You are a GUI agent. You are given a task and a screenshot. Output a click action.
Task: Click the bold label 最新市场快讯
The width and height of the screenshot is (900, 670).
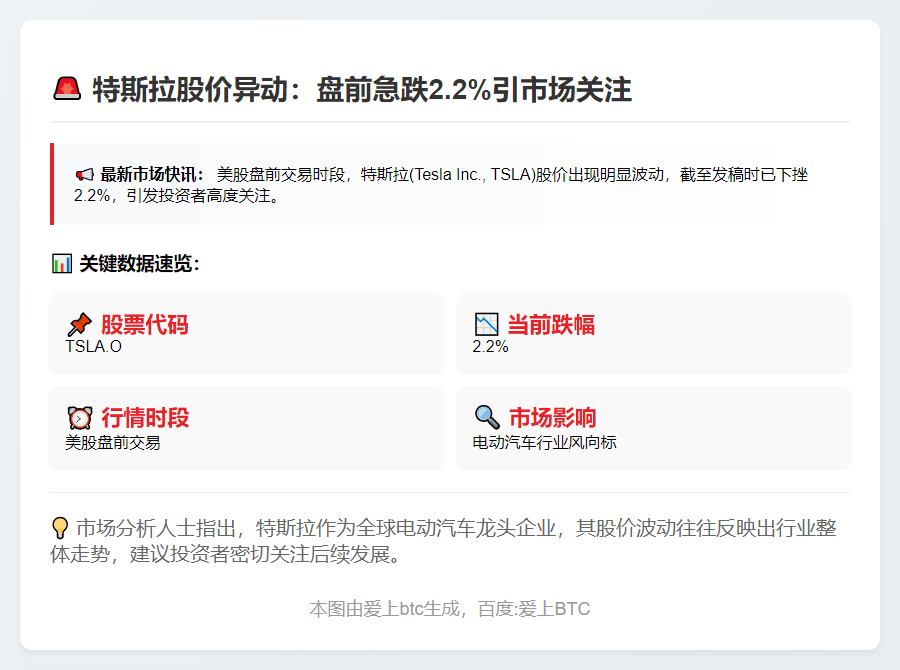coord(152,175)
